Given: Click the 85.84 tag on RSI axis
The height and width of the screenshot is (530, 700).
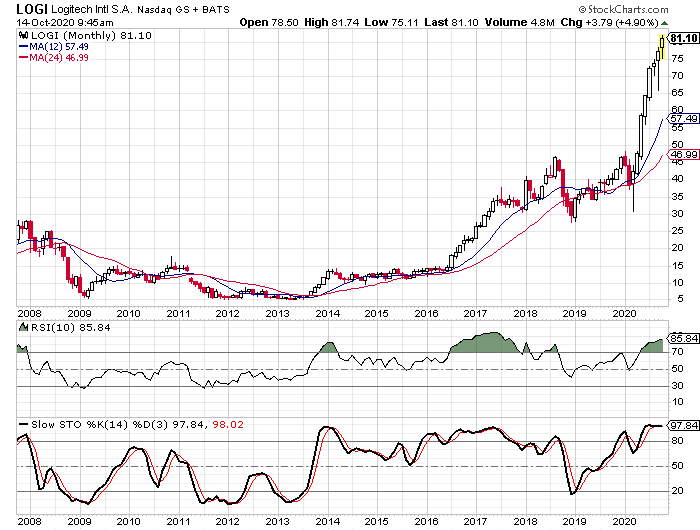Looking at the screenshot, I should tap(683, 338).
